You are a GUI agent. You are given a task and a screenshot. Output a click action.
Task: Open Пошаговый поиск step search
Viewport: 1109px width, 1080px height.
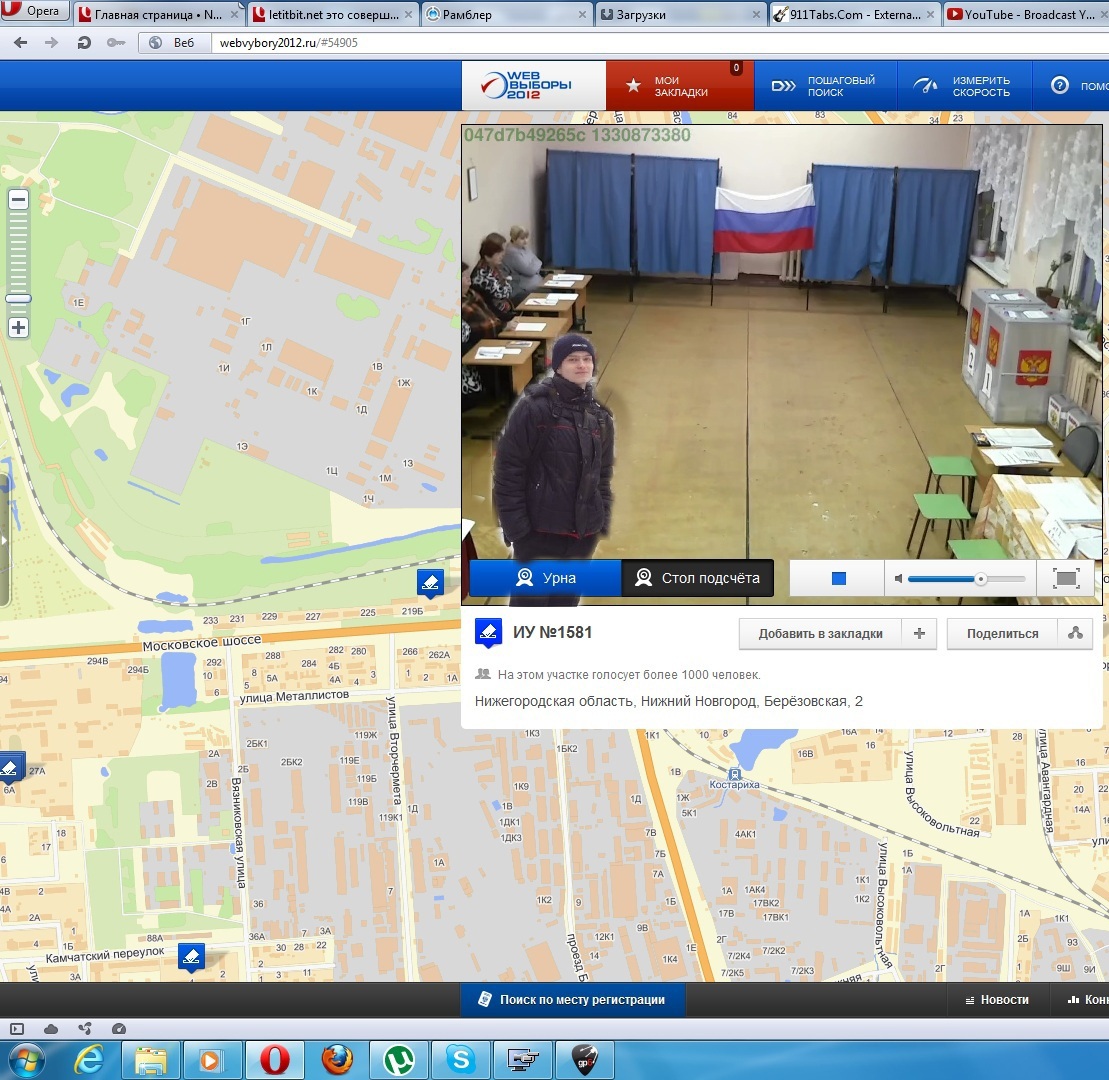(x=825, y=86)
